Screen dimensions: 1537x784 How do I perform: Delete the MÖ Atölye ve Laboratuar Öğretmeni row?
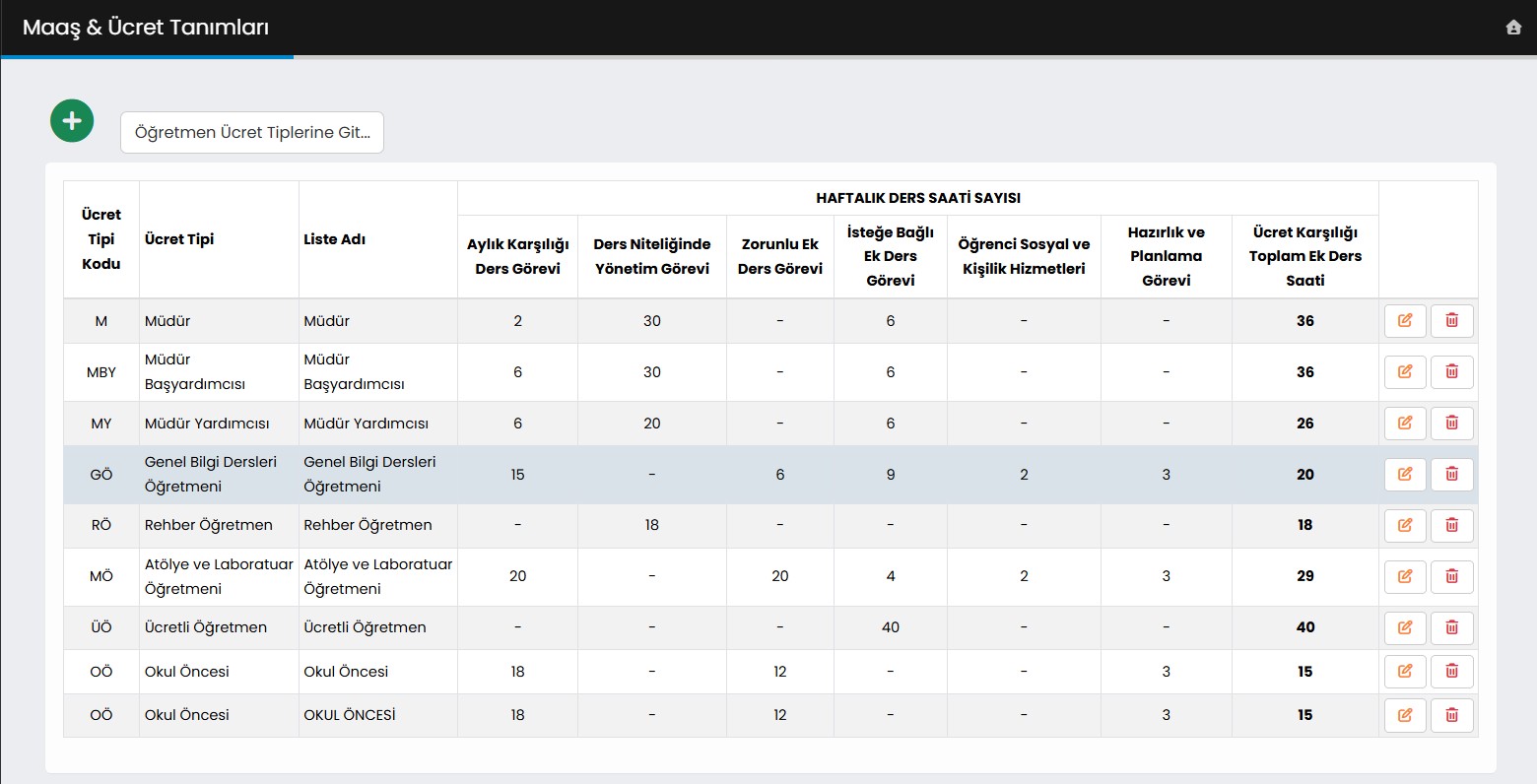tap(1452, 576)
